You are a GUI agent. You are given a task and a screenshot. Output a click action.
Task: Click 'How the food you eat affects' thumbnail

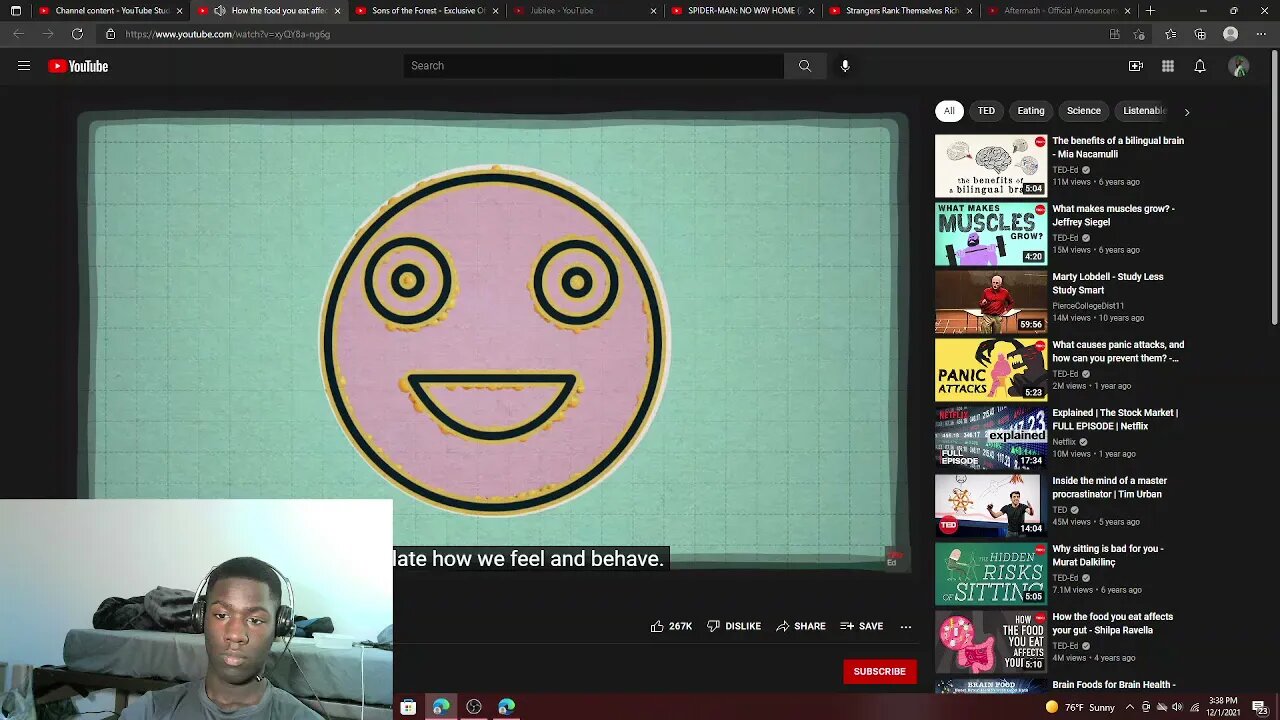[991, 642]
